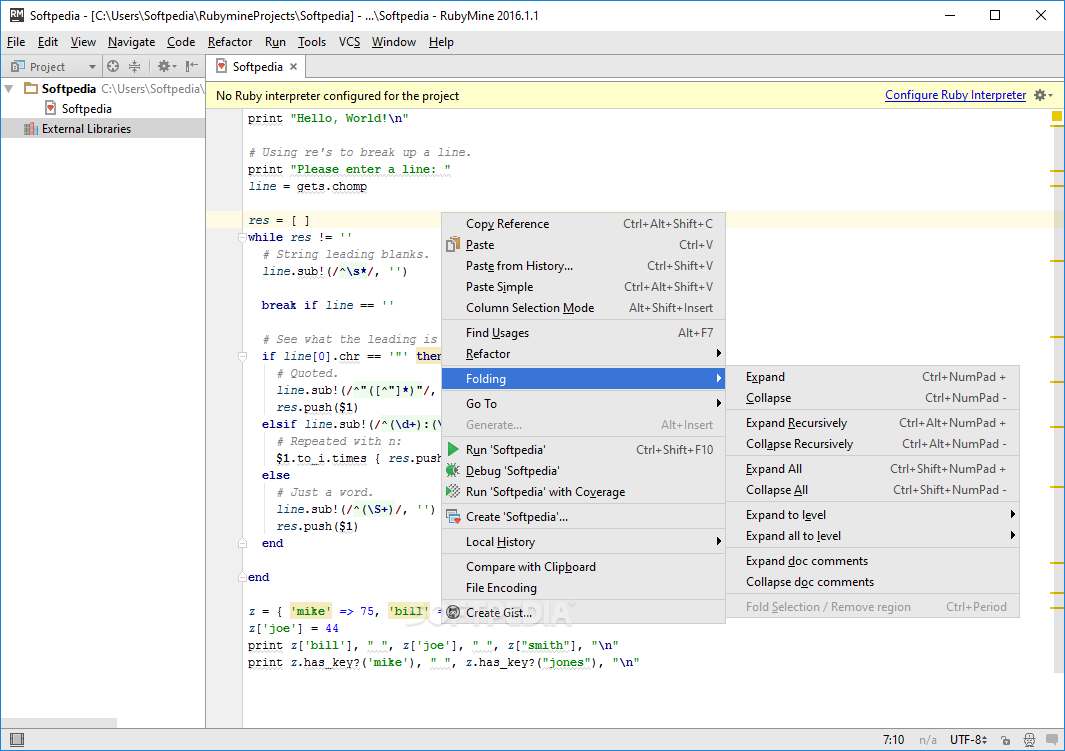Open the Tools menu
The height and width of the screenshot is (751, 1065).
(312, 42)
